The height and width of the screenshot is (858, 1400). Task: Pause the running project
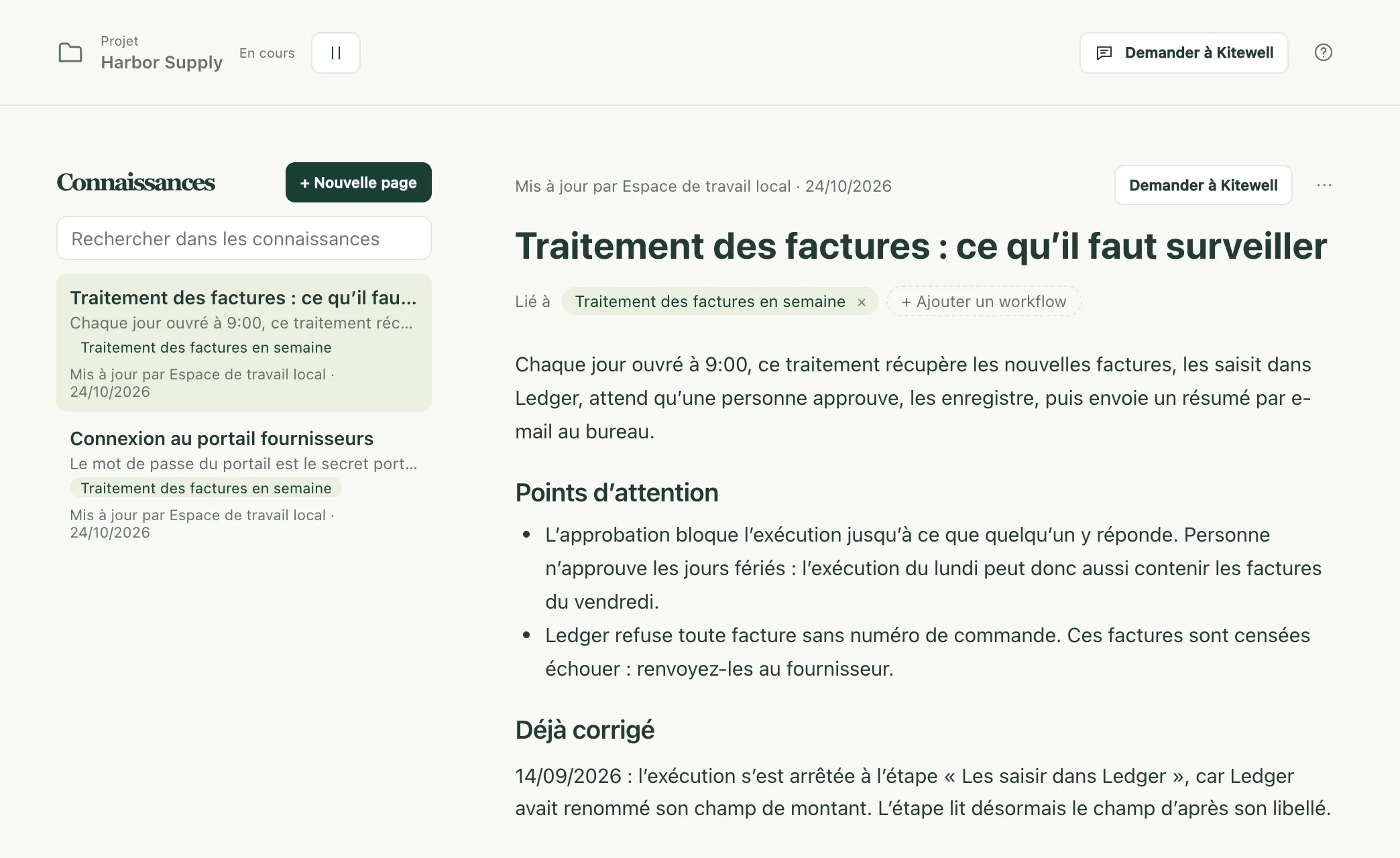[x=336, y=53]
